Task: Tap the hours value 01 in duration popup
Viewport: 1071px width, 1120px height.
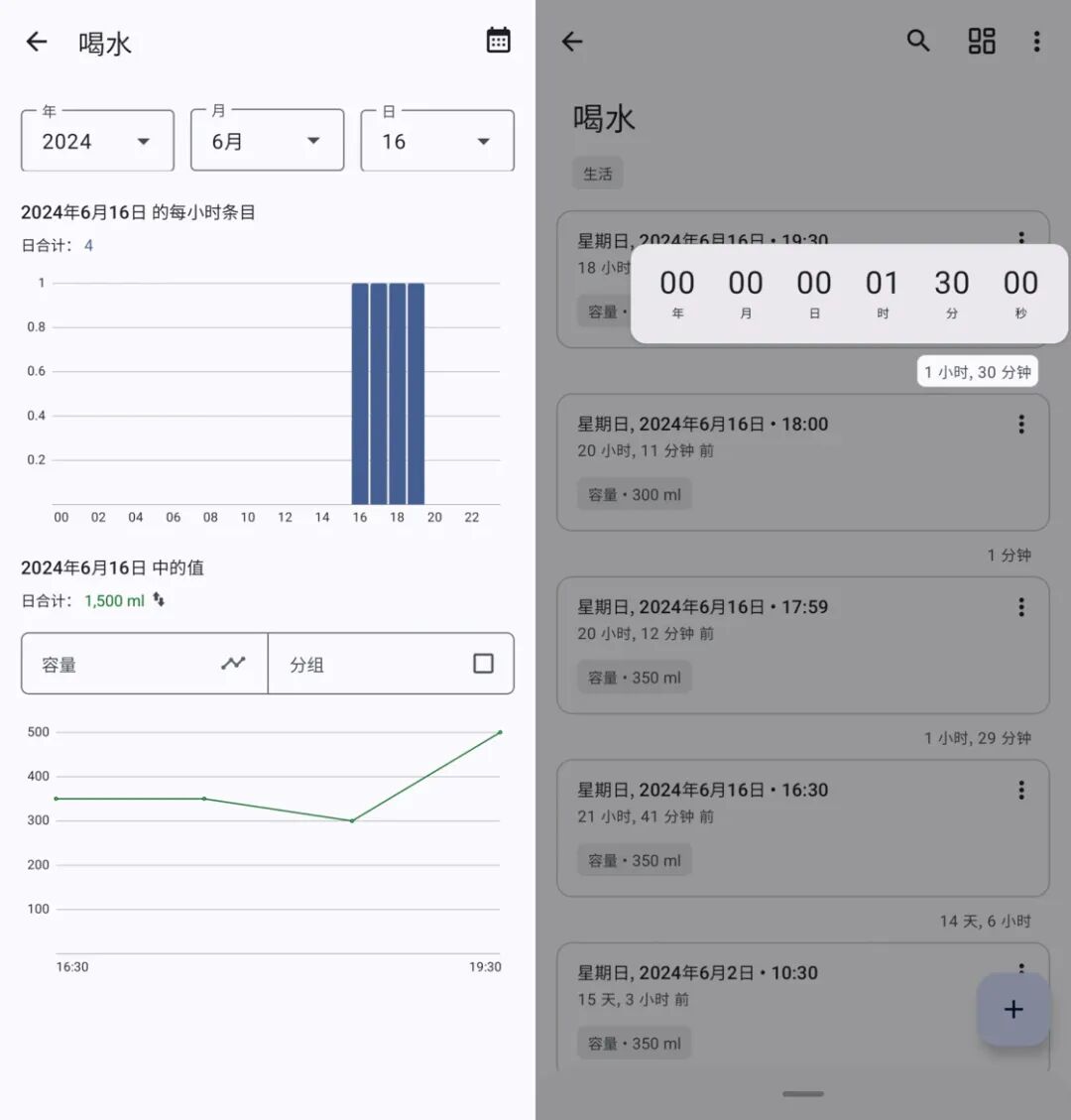Action: point(883,283)
